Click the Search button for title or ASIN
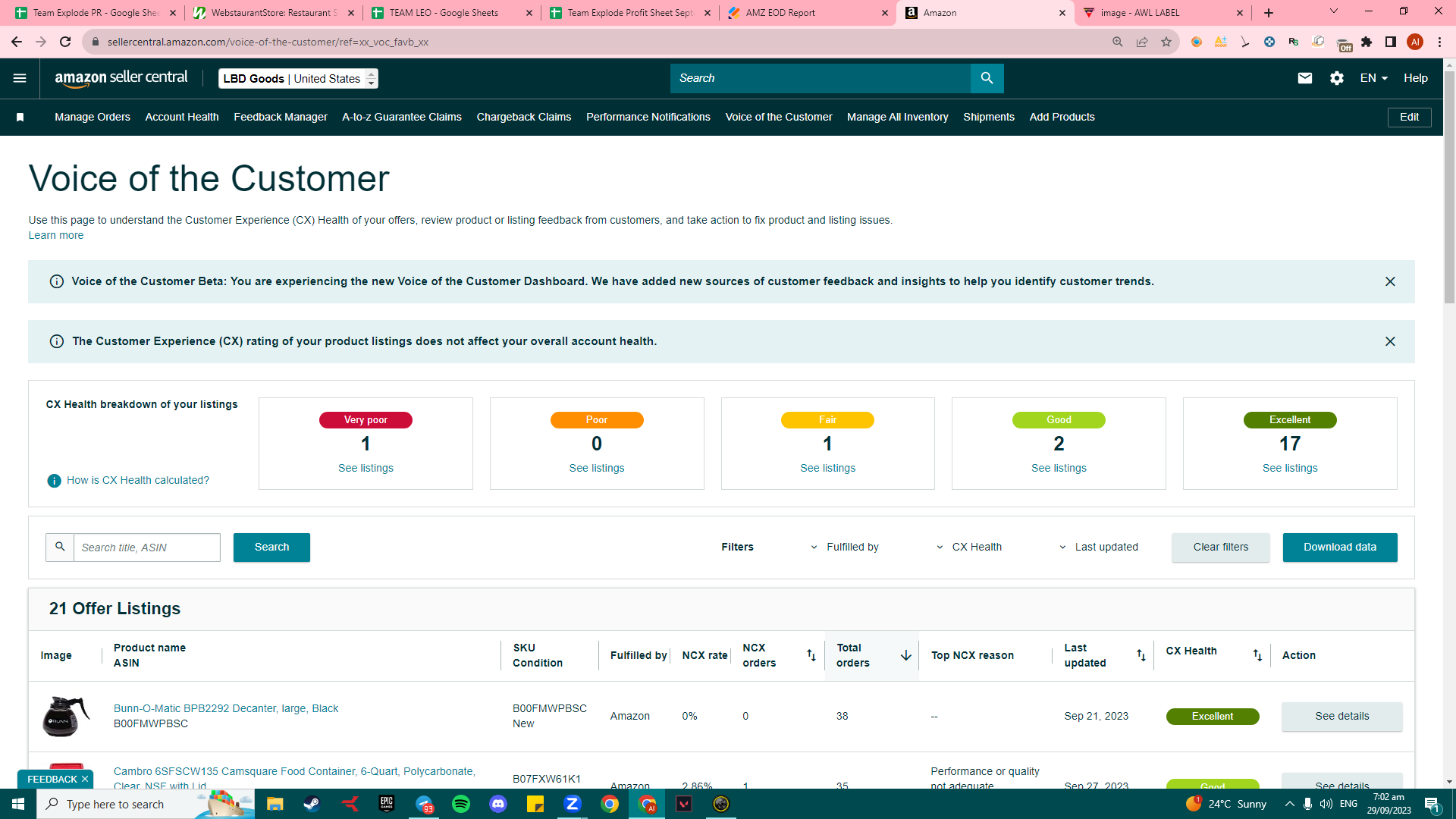 pyautogui.click(x=271, y=548)
